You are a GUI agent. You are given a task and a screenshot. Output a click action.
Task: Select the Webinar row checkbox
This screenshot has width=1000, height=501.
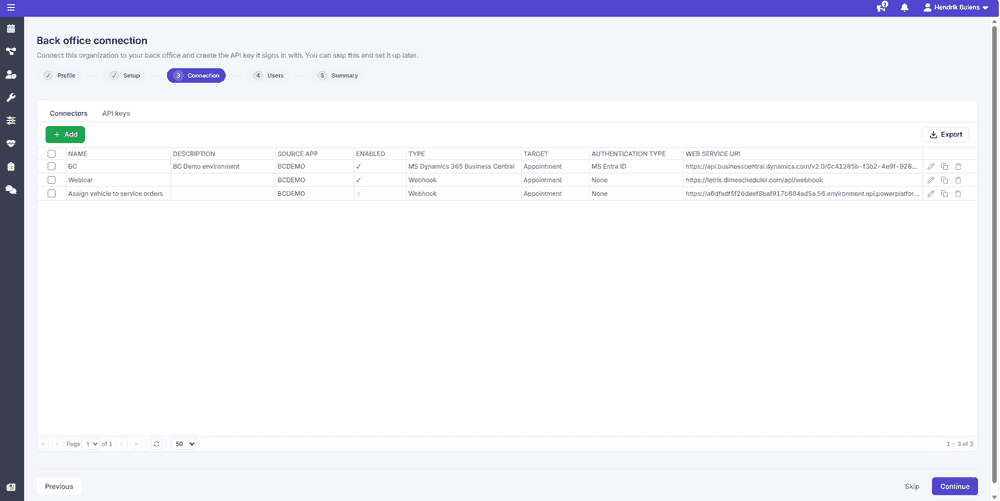click(x=52, y=180)
